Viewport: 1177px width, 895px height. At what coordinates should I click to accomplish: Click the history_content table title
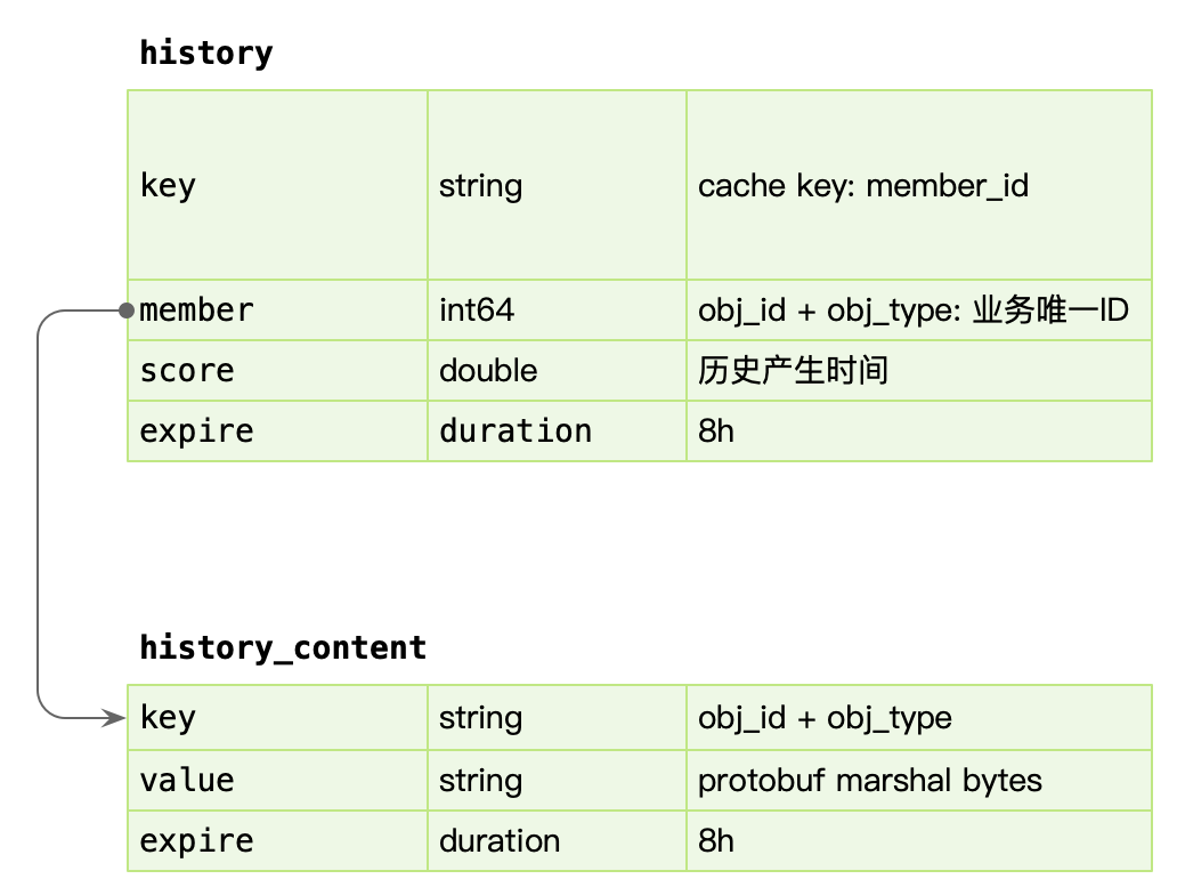283,647
